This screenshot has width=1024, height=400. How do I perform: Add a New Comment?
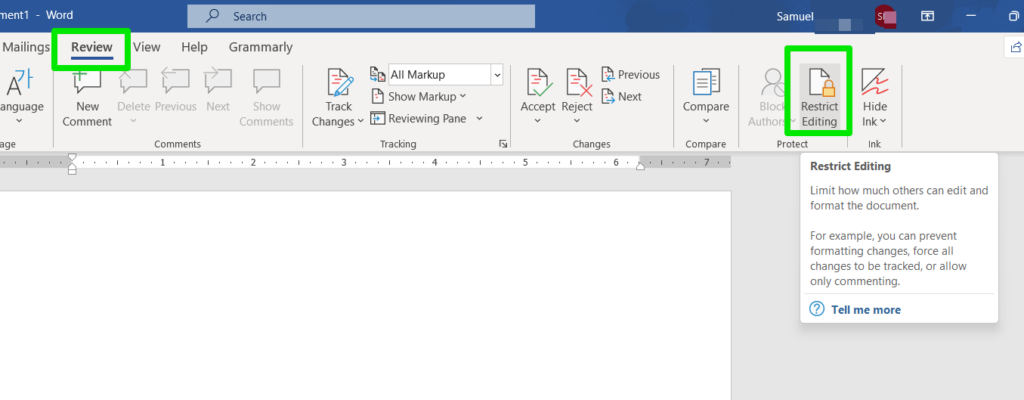[x=87, y=98]
